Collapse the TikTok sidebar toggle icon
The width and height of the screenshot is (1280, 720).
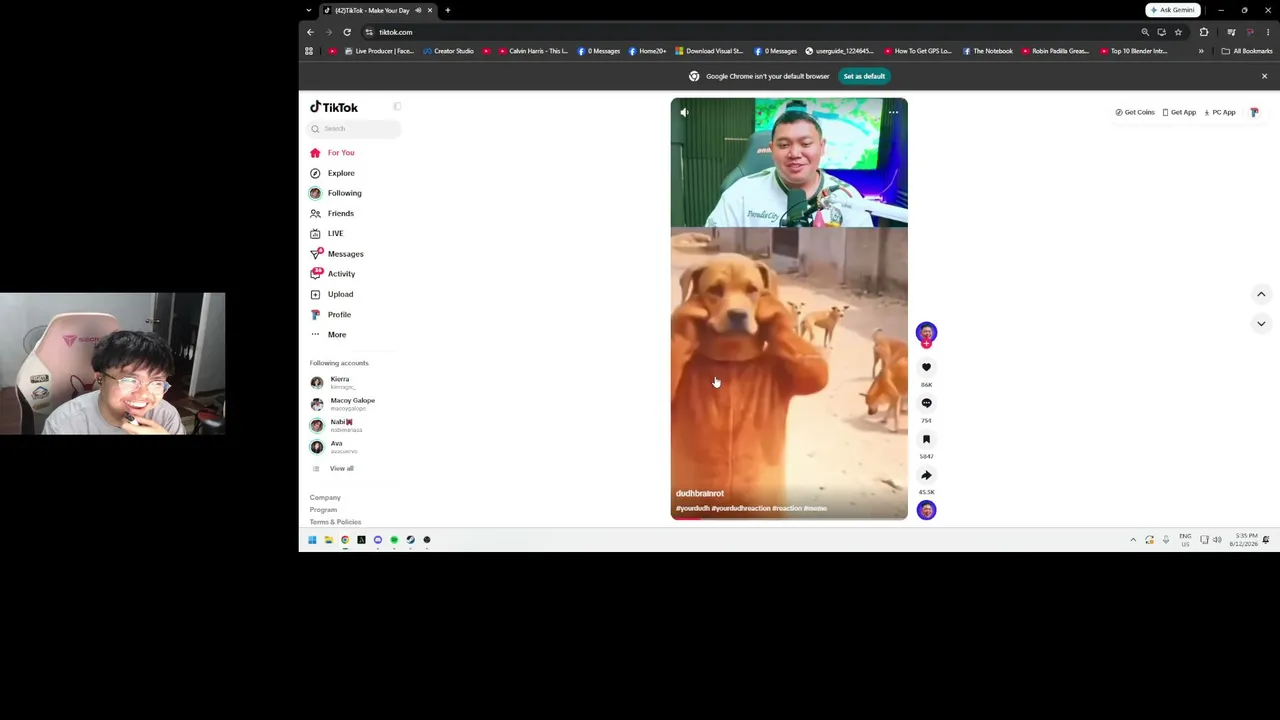coord(397,107)
